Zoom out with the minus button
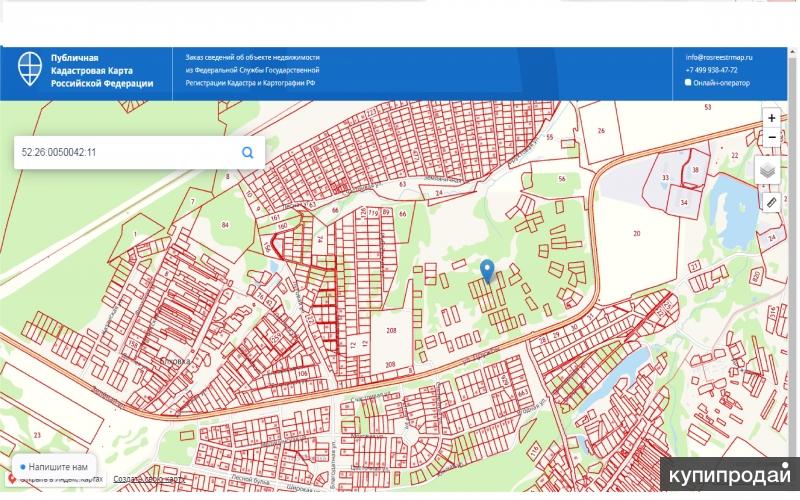This screenshot has height=500, width=800. click(x=771, y=137)
